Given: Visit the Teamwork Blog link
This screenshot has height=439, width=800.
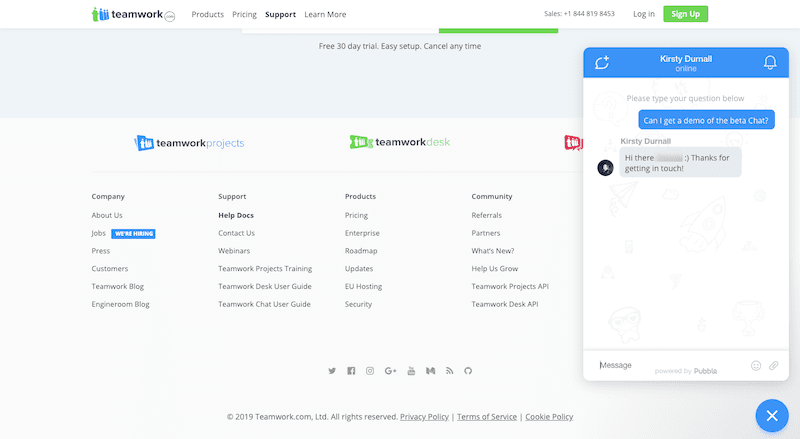Looking at the screenshot, I should tap(118, 286).
